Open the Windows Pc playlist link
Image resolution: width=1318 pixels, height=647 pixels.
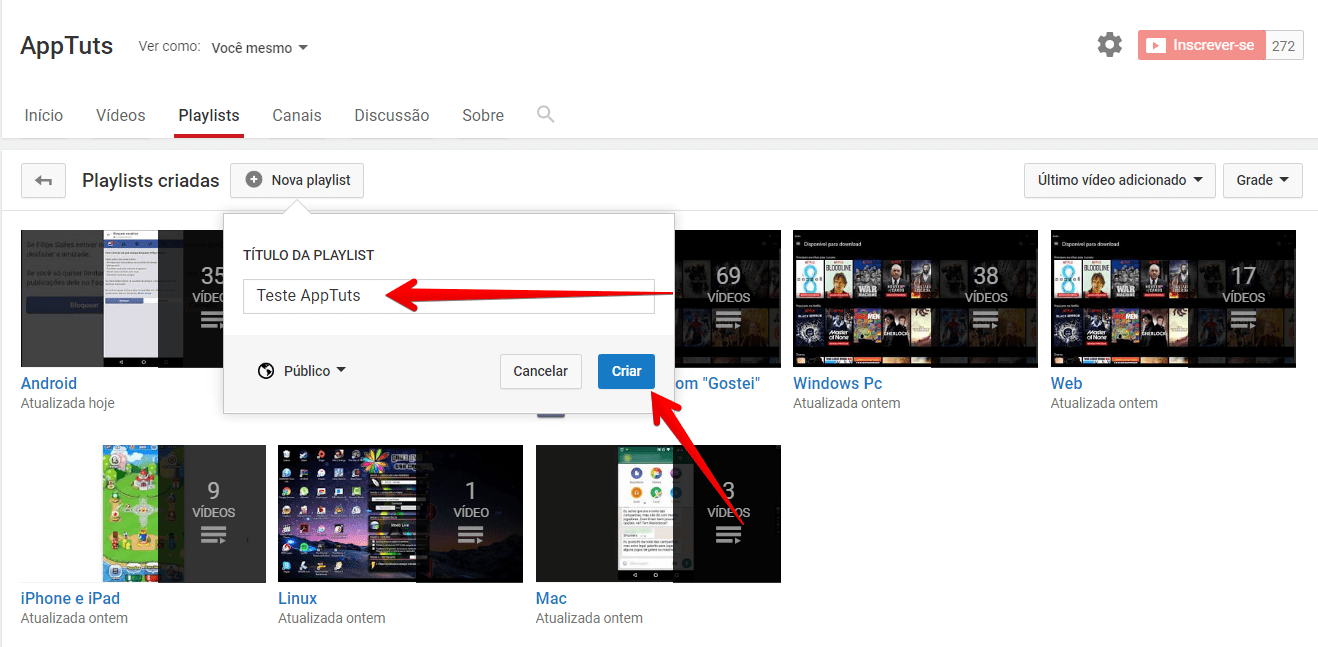(837, 383)
